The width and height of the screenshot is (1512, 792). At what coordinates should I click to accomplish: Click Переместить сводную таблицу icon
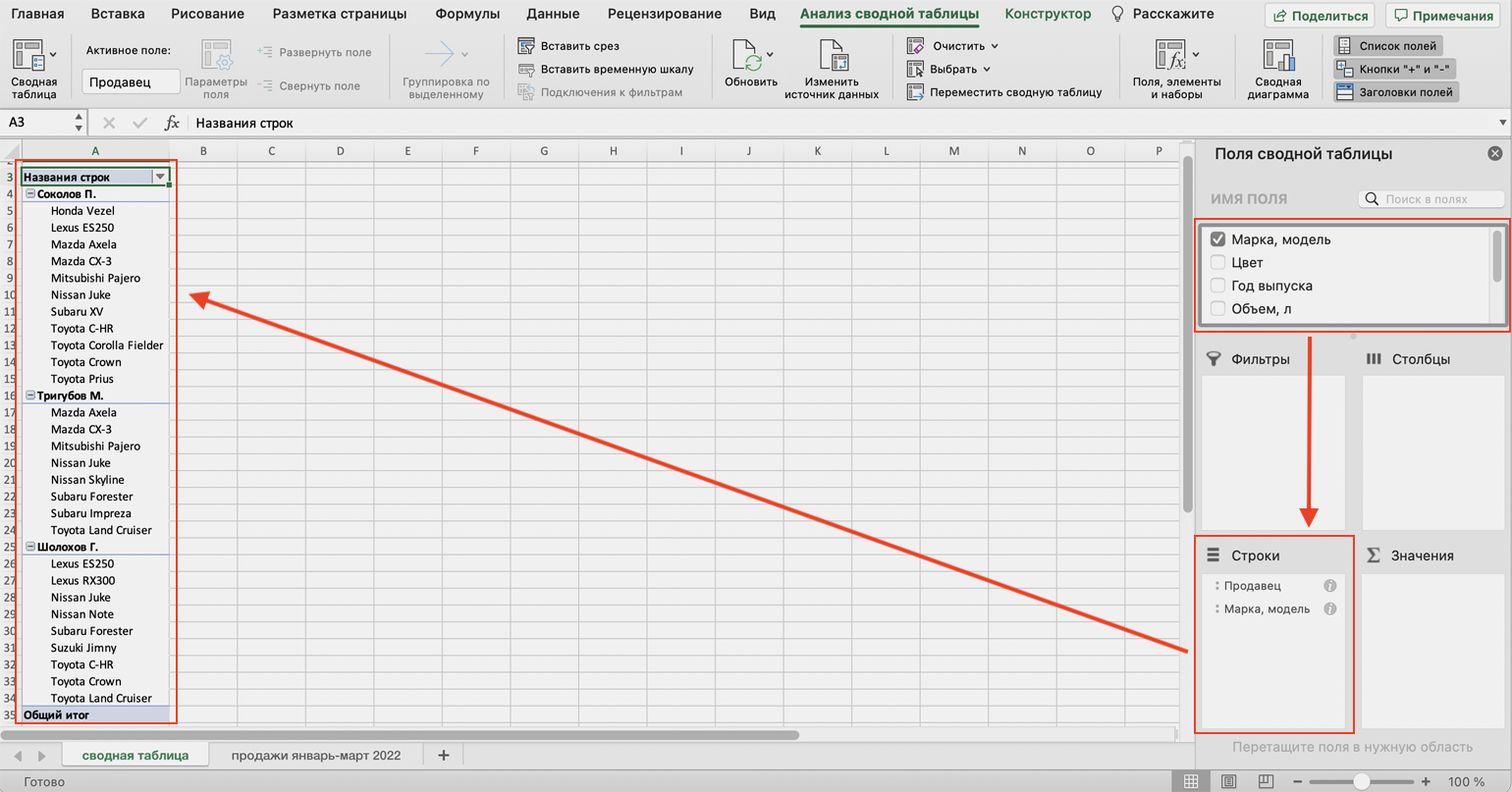915,92
